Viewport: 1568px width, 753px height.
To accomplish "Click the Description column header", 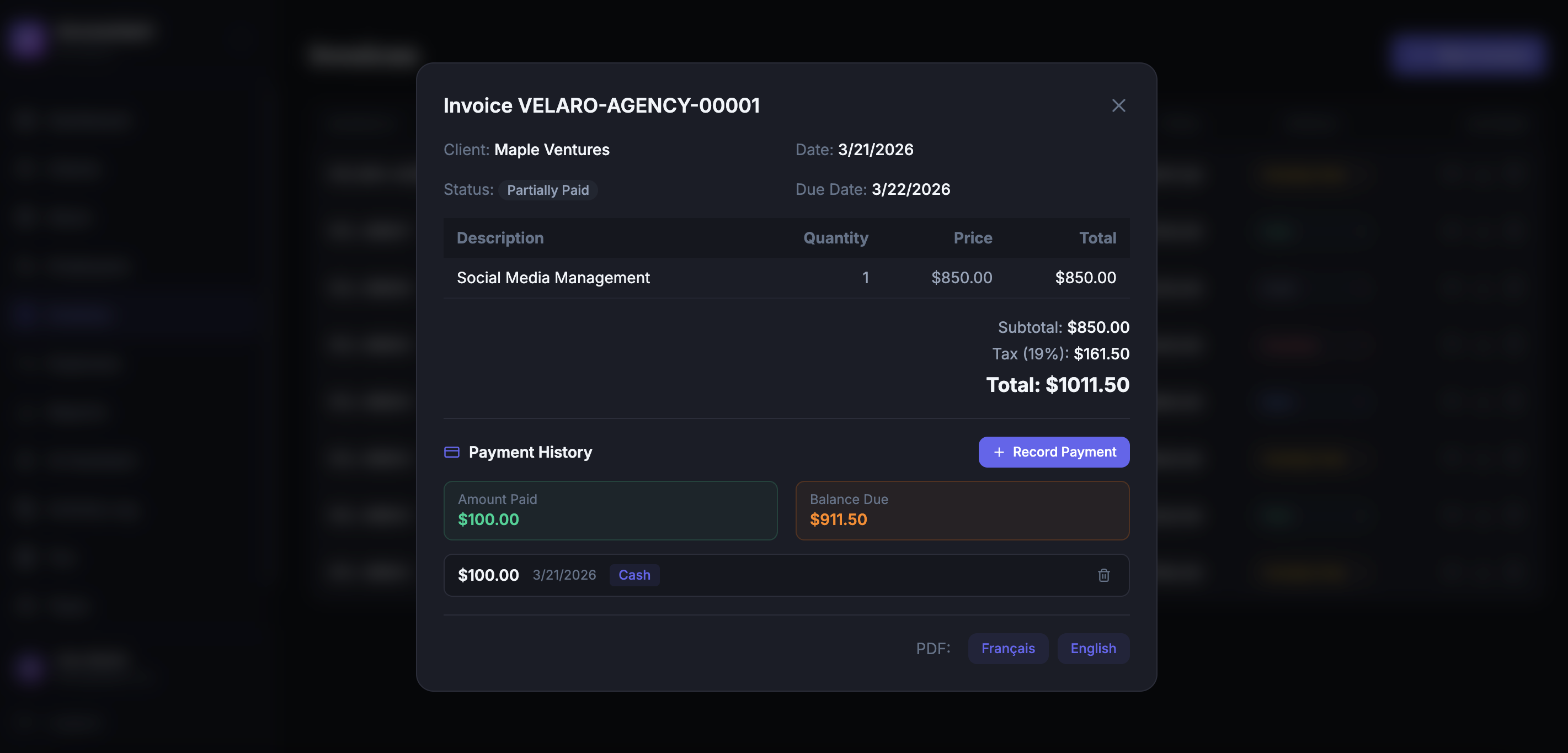I will pyautogui.click(x=500, y=238).
